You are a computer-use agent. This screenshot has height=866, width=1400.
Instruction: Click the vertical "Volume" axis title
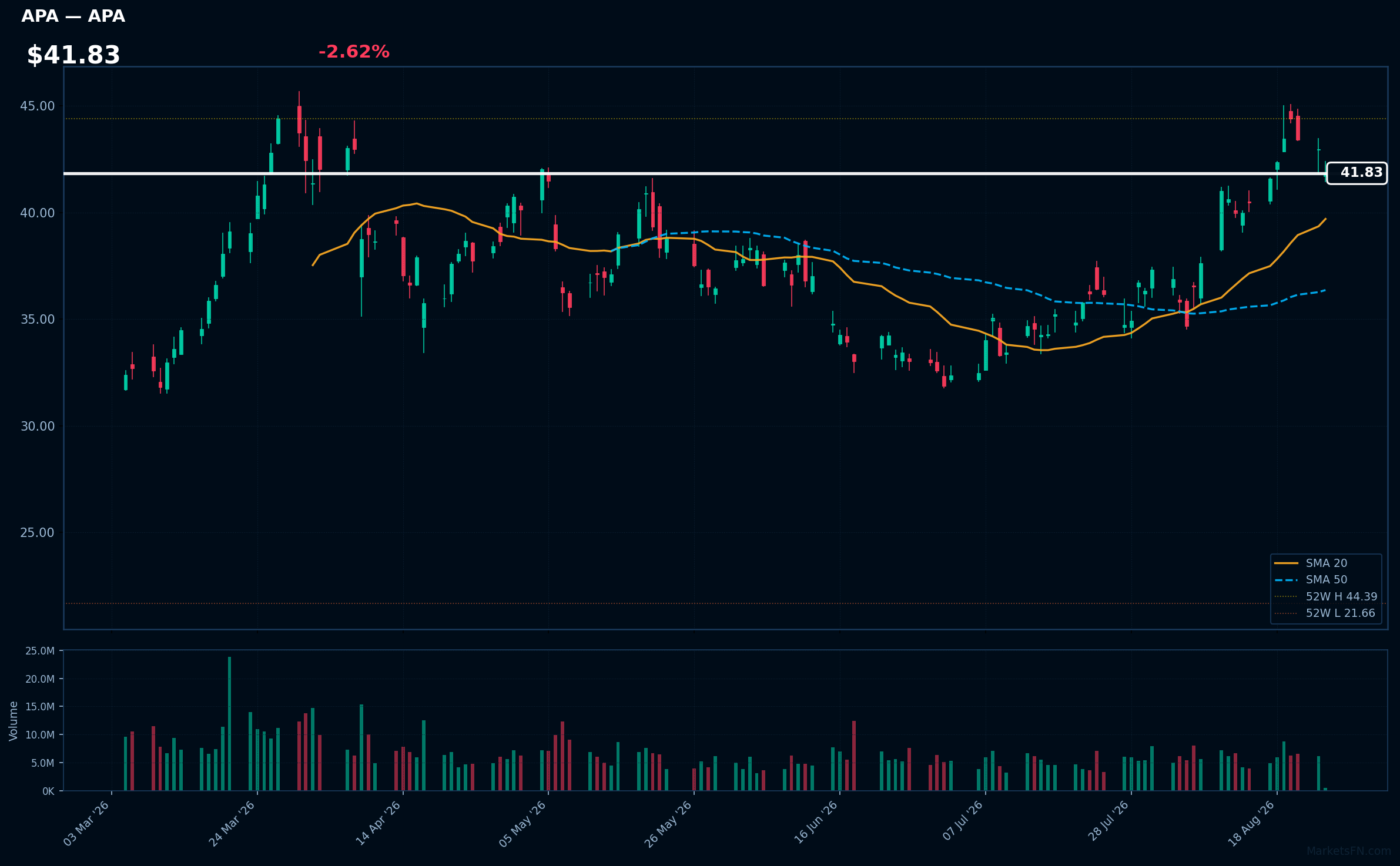pyautogui.click(x=14, y=721)
